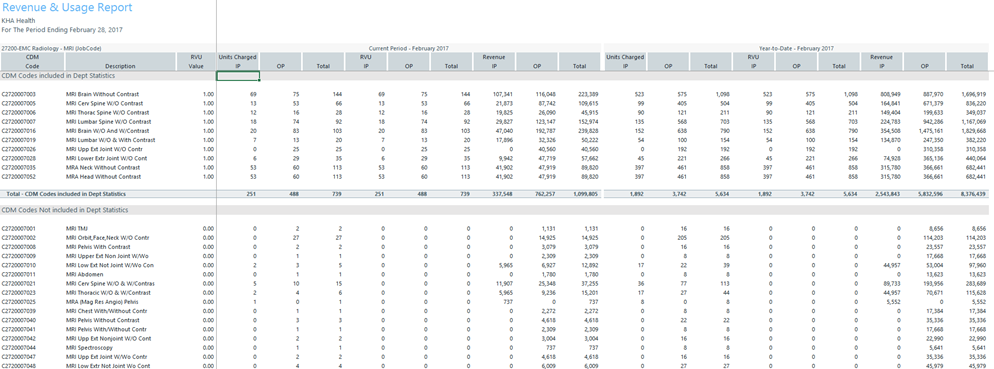The image size is (994, 369).
Task: Click the Current Period - February 2017 header
Action: pyautogui.click(x=410, y=48)
